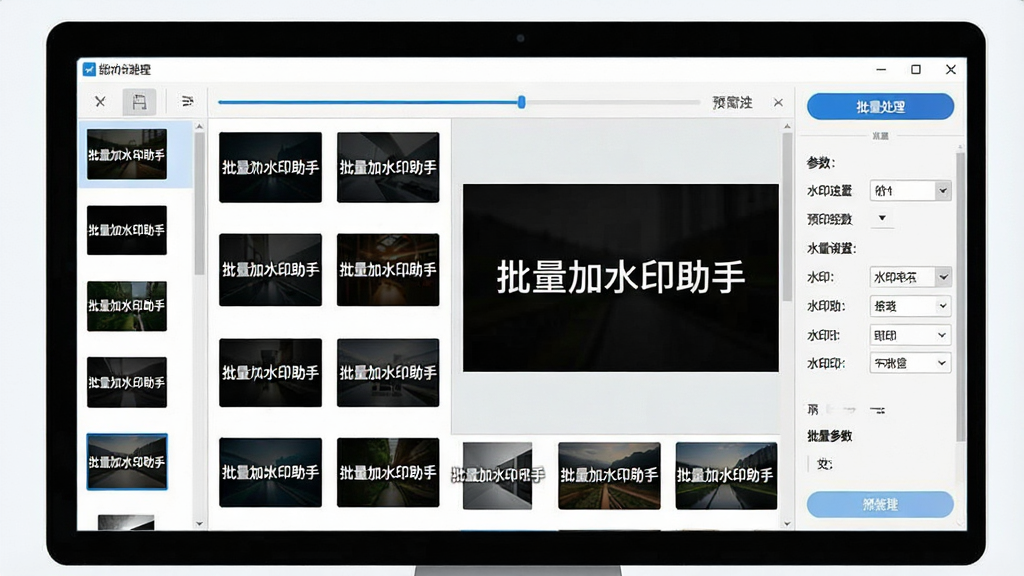The image size is (1024, 576).
Task: Click the large 批量加水印助手 preview image
Action: (x=620, y=278)
